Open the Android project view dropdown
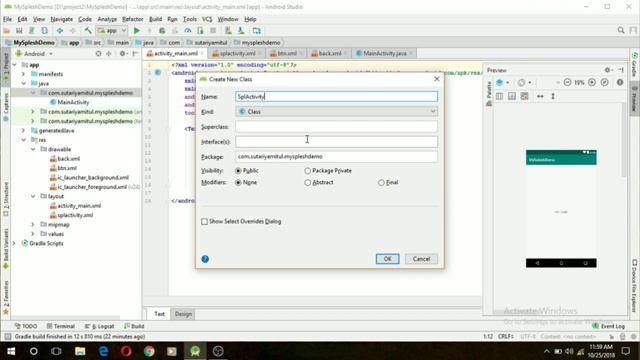640x360 pixels. (x=34, y=53)
